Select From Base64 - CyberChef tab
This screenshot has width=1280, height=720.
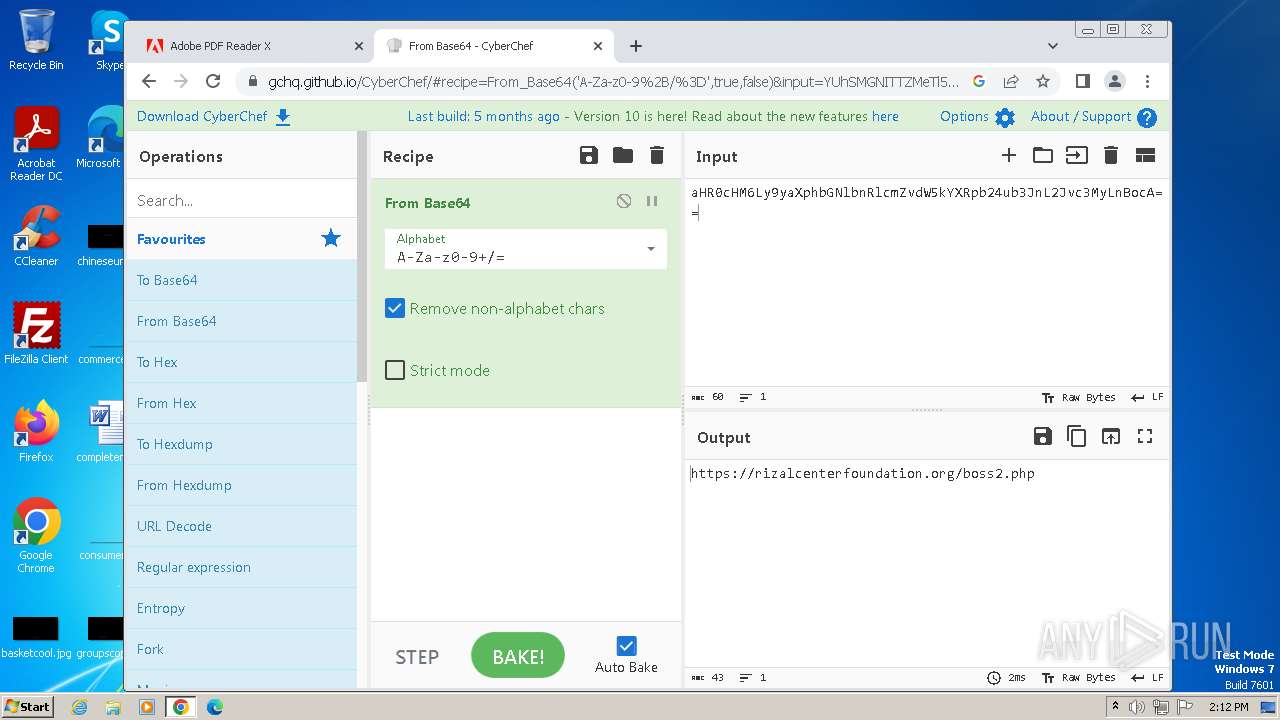coord(494,45)
